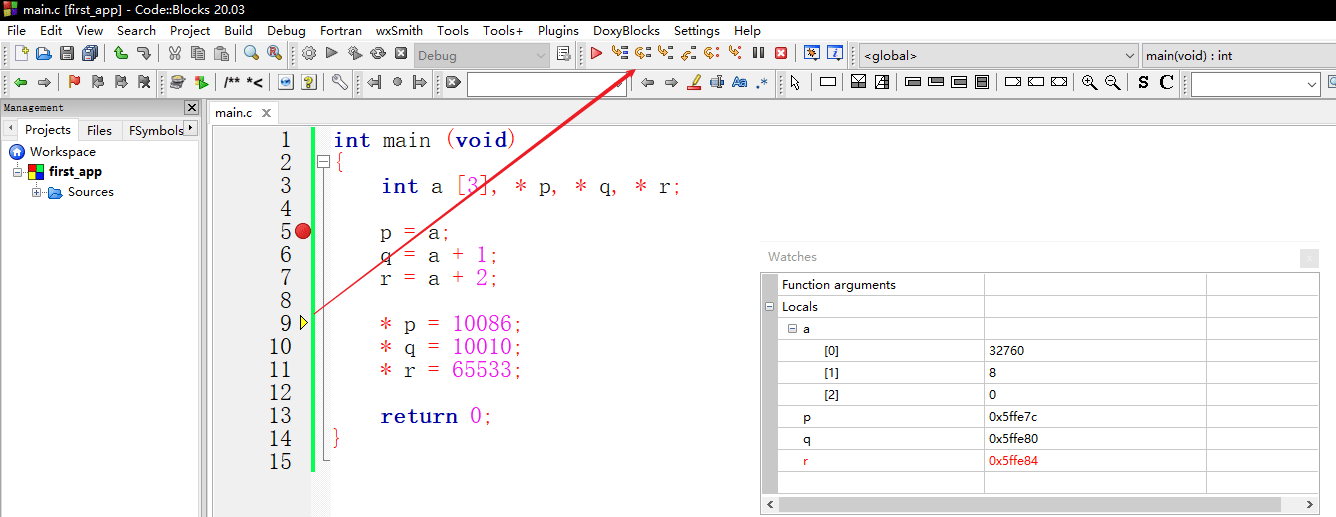This screenshot has height=517, width=1336.
Task: Expand the Sources folder node
Action: pos(37,192)
